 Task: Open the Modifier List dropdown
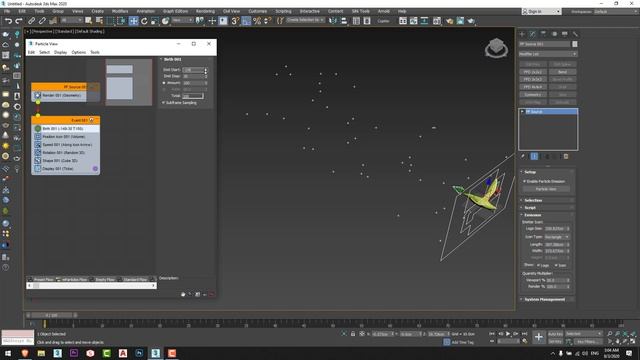[548, 54]
